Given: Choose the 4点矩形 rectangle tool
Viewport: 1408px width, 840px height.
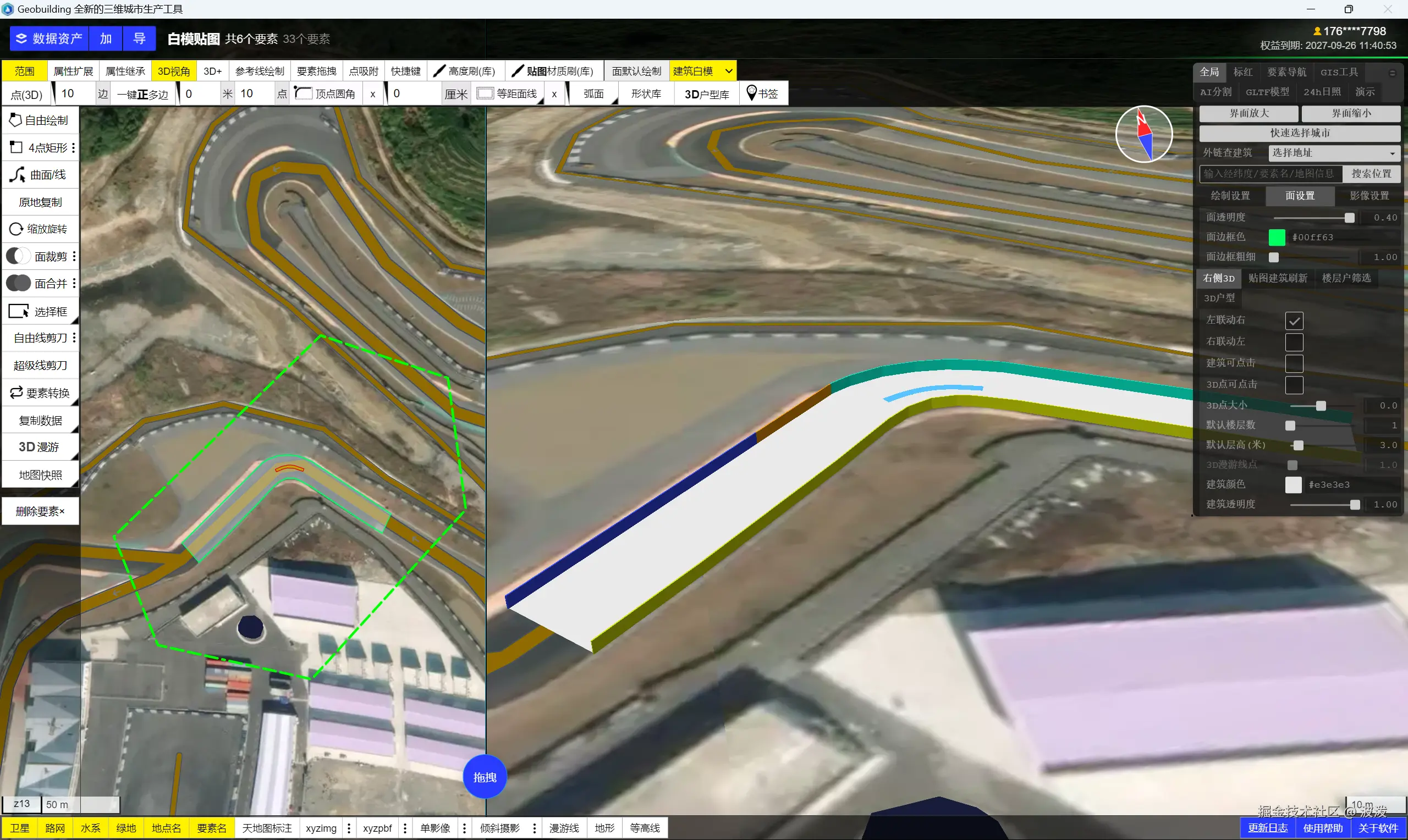Looking at the screenshot, I should pyautogui.click(x=40, y=148).
